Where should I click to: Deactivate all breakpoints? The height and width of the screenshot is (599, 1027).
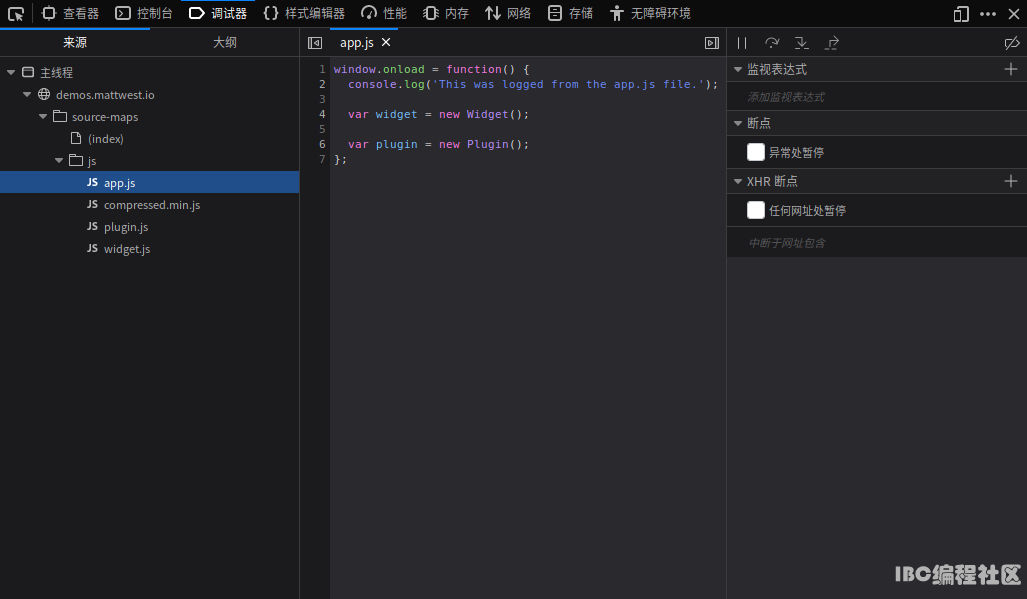(1011, 43)
